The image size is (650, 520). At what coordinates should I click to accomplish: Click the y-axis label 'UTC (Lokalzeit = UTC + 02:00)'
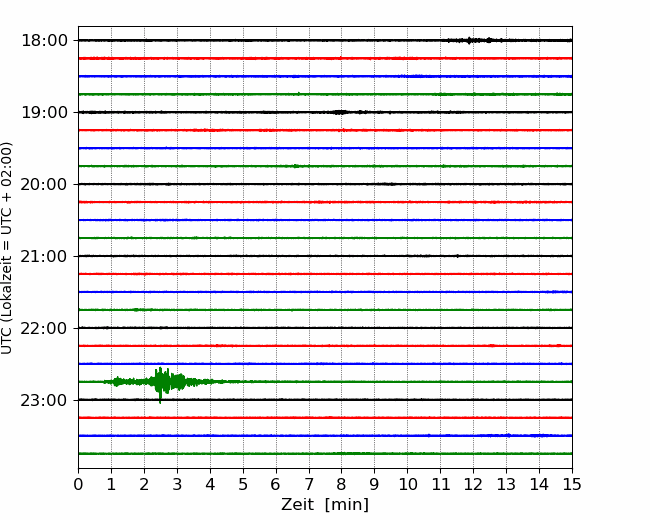click(x=7, y=248)
